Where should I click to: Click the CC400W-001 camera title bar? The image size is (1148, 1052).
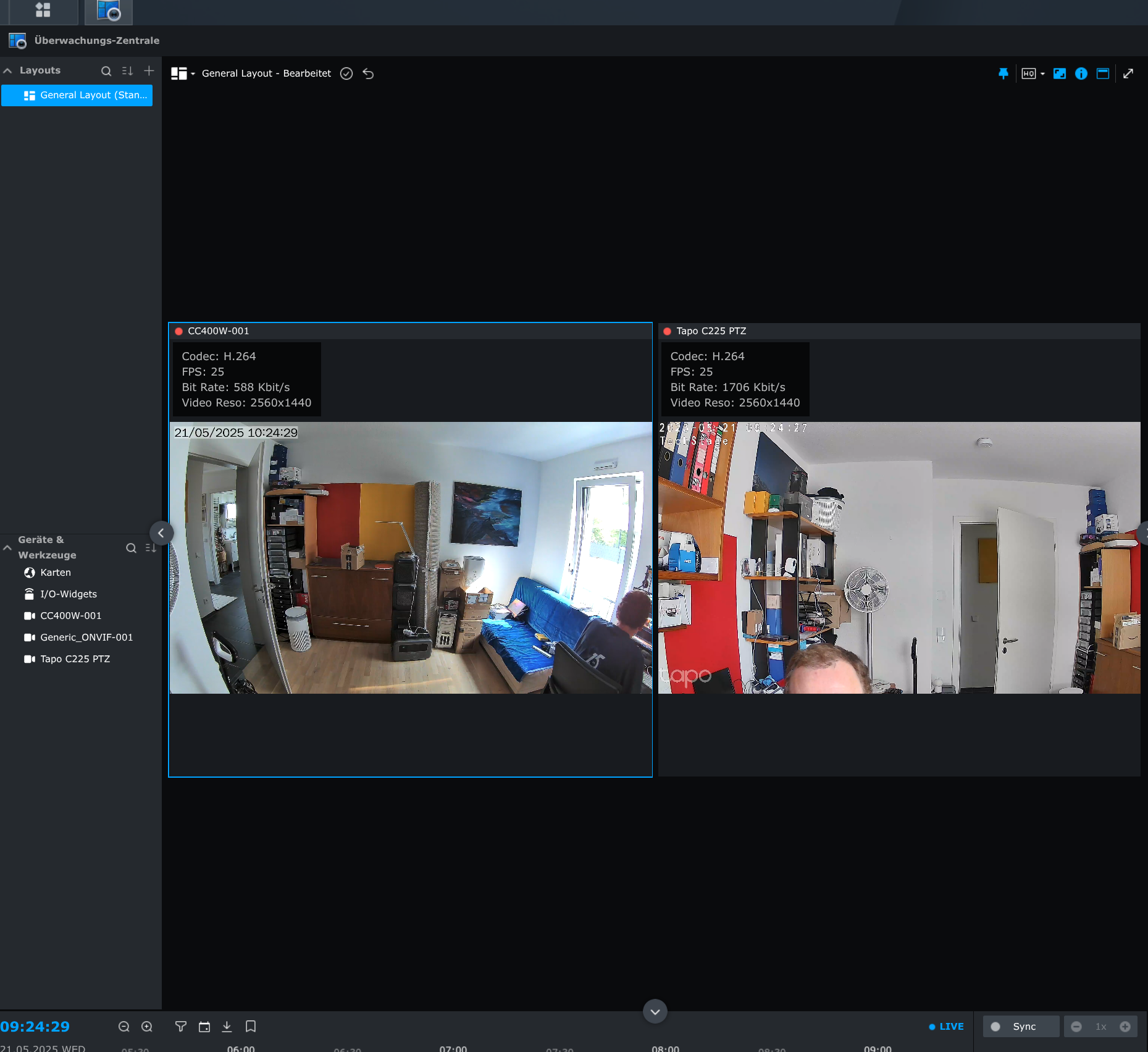coord(411,331)
